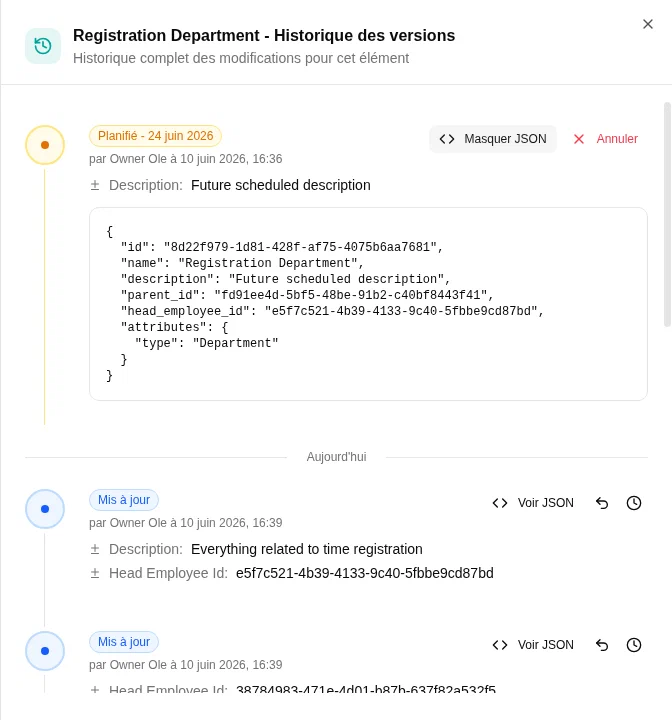The image size is (672, 720).
Task: Click the clock icon on the 38784983 entry
Action: point(634,645)
